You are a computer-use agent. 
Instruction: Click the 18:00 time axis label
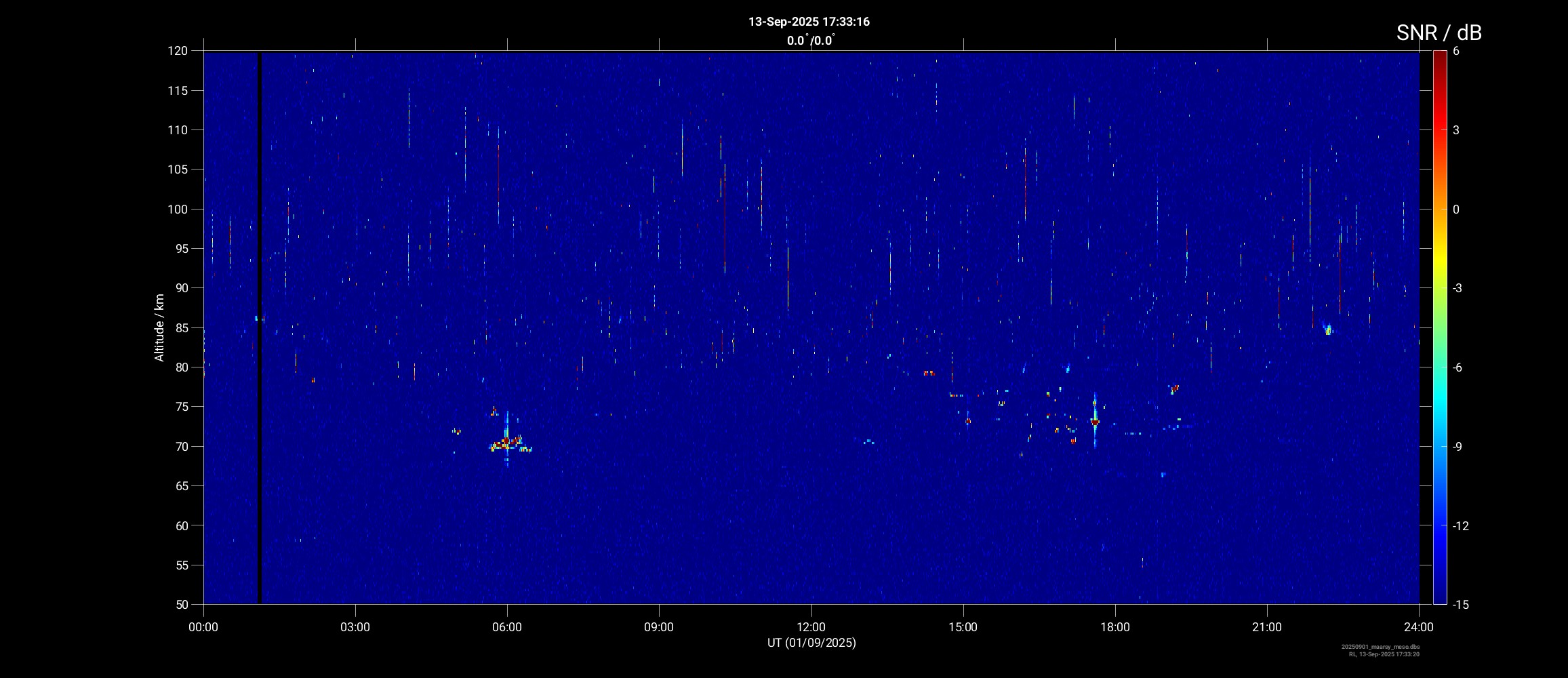(1114, 627)
